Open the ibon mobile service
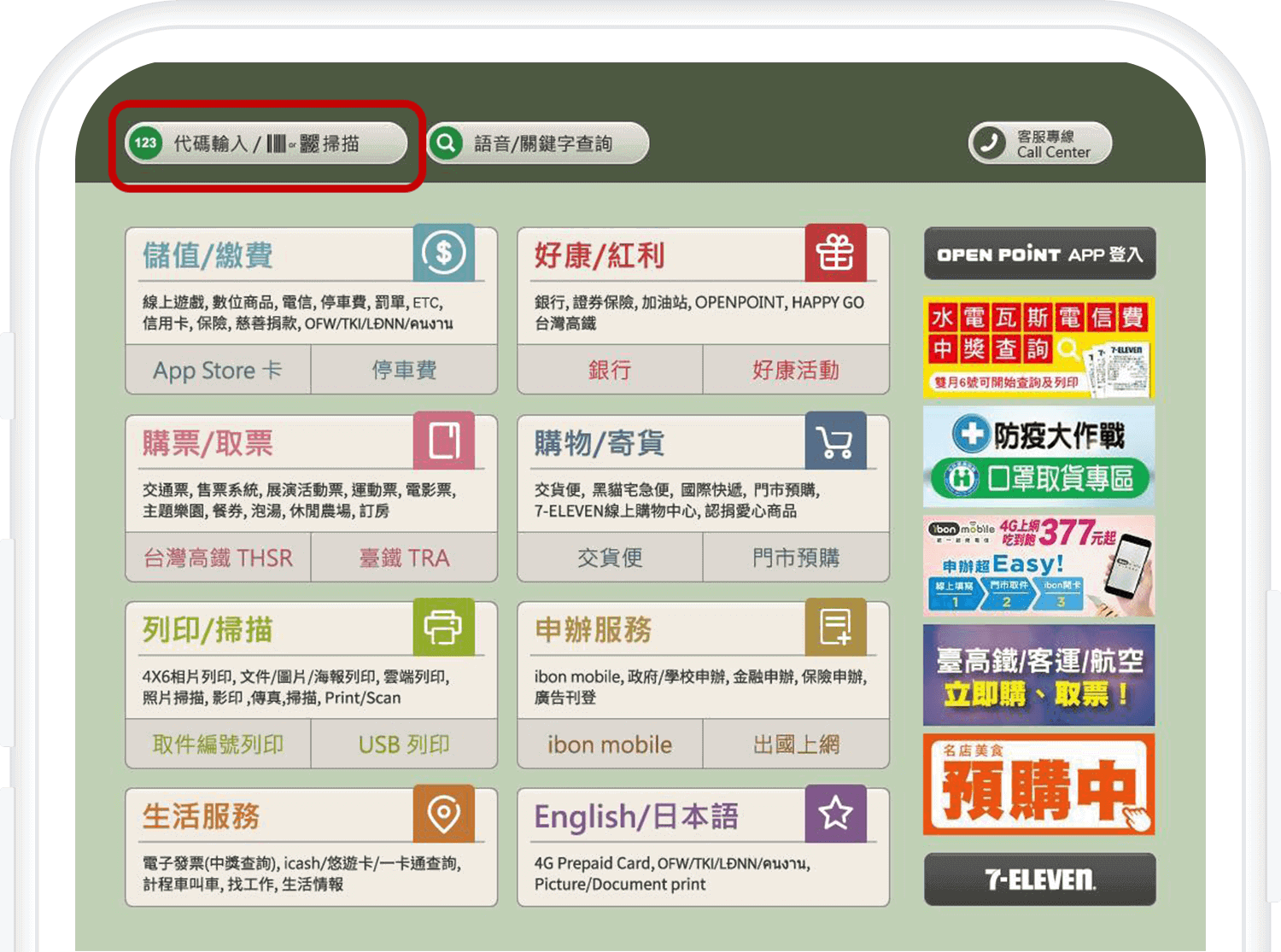This screenshot has width=1281, height=952. [x=609, y=744]
